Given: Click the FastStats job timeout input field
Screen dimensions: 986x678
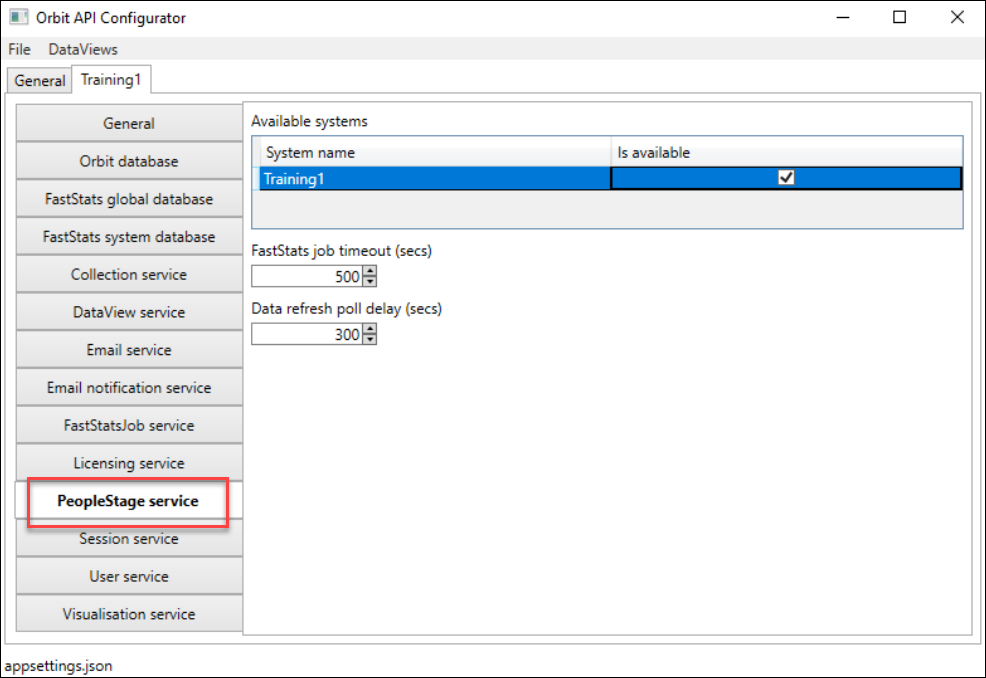Looking at the screenshot, I should [307, 276].
